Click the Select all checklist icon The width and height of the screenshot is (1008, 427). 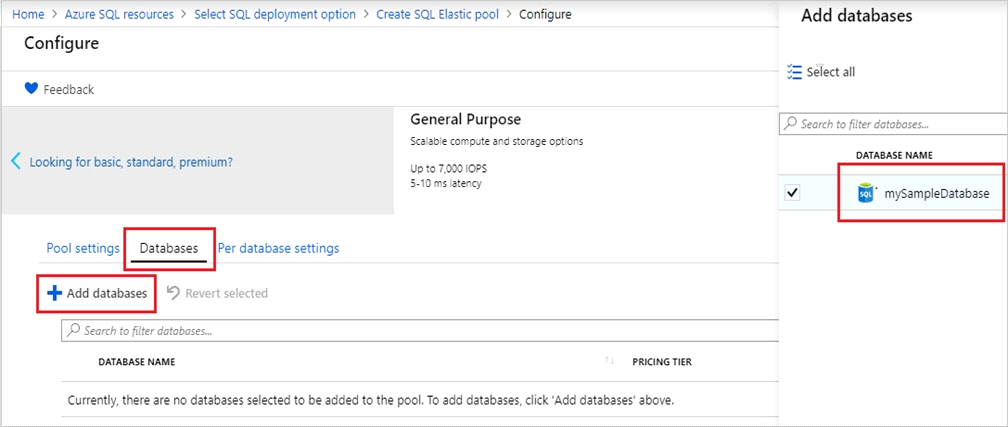[x=795, y=71]
